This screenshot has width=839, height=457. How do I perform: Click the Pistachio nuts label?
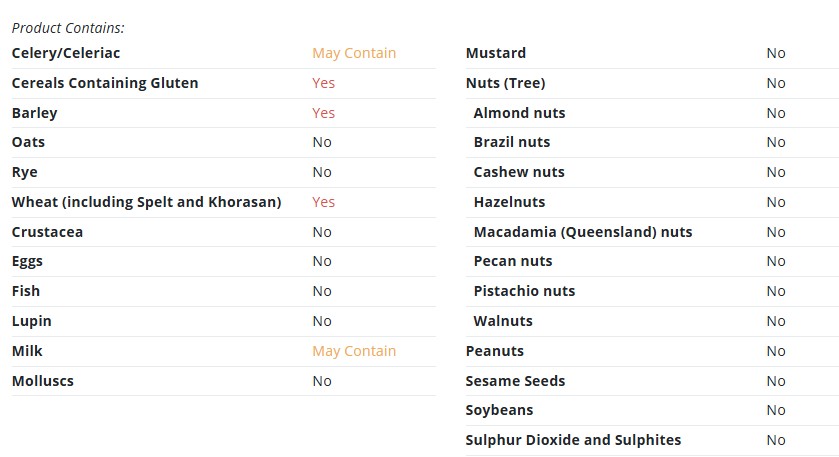(524, 291)
